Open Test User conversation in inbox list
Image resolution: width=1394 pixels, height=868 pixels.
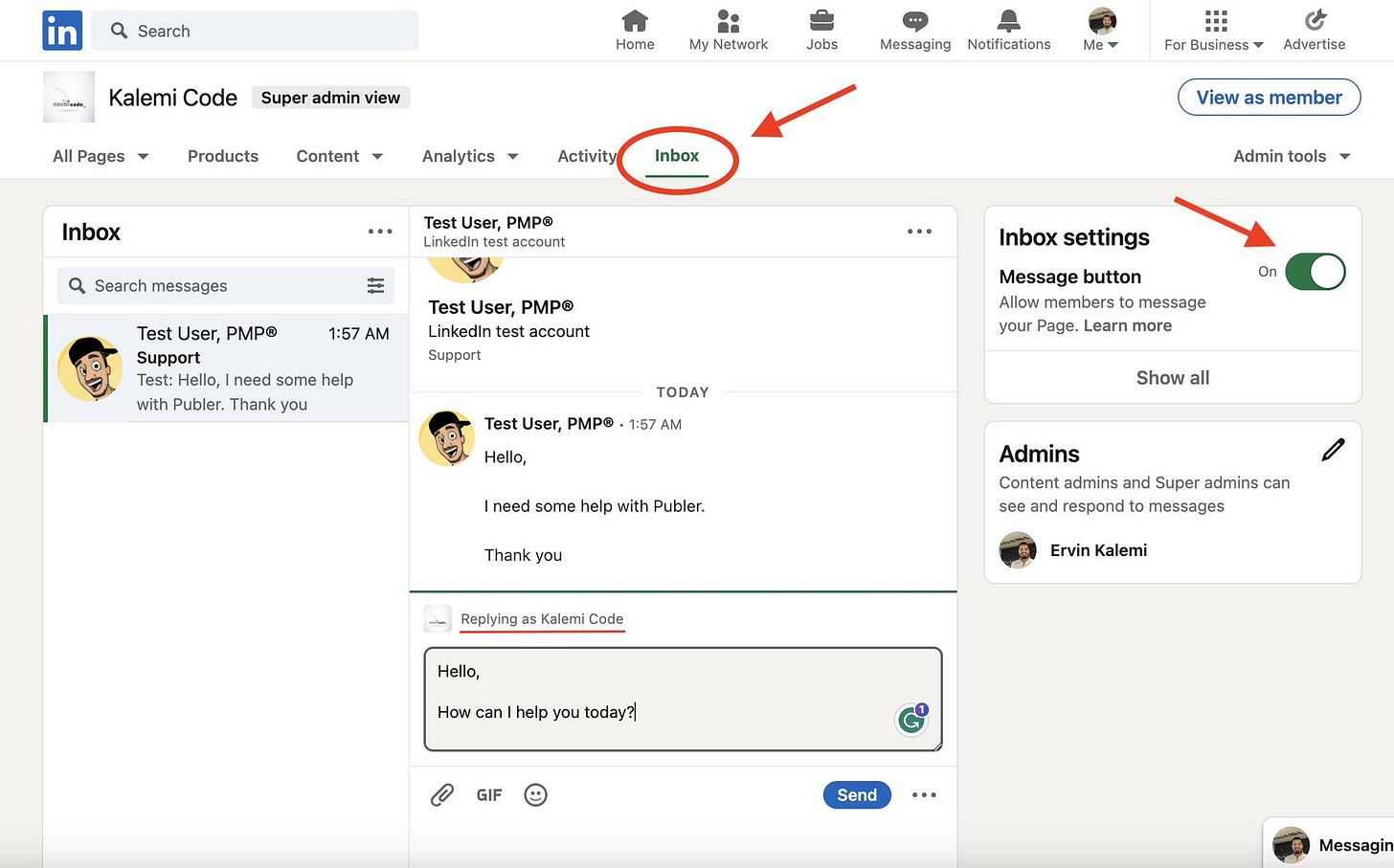click(226, 368)
